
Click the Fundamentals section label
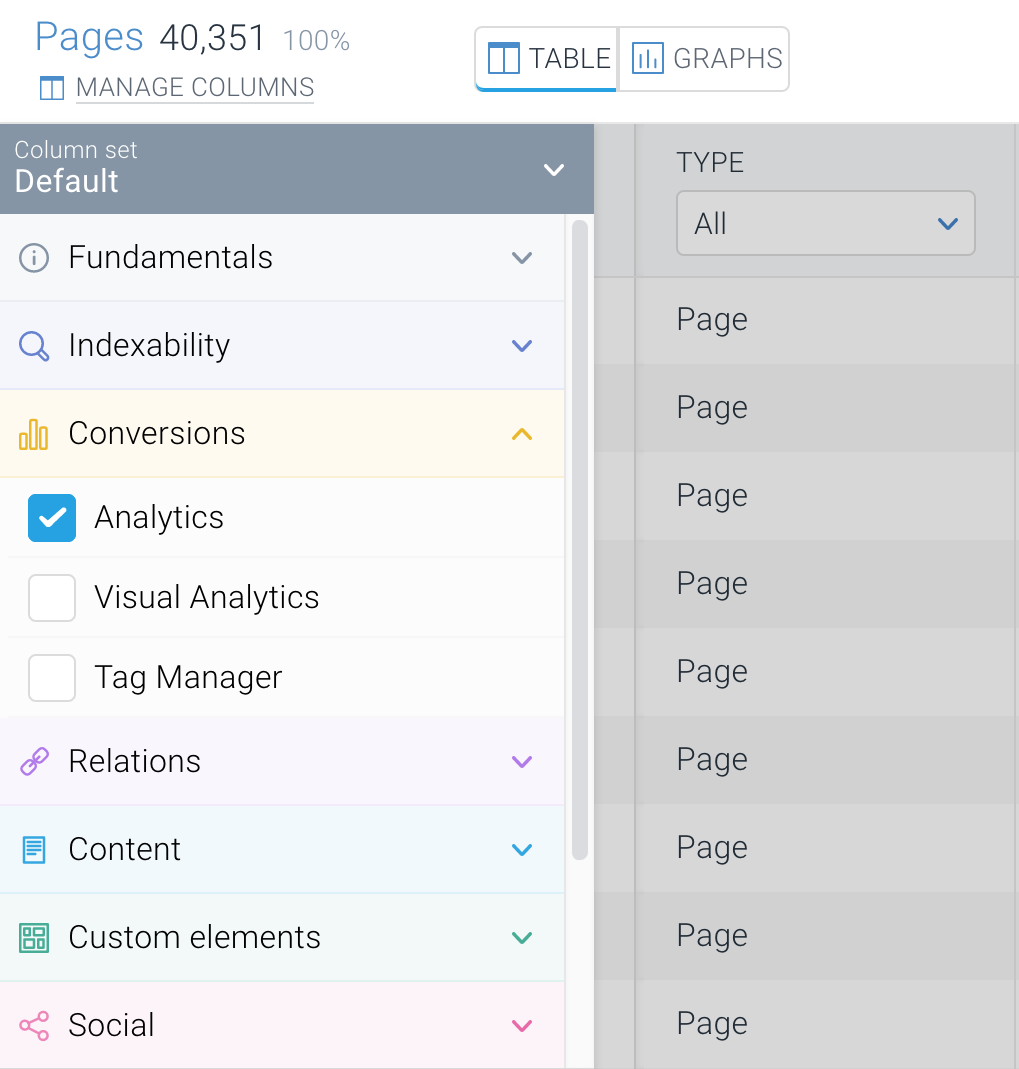[x=170, y=258]
